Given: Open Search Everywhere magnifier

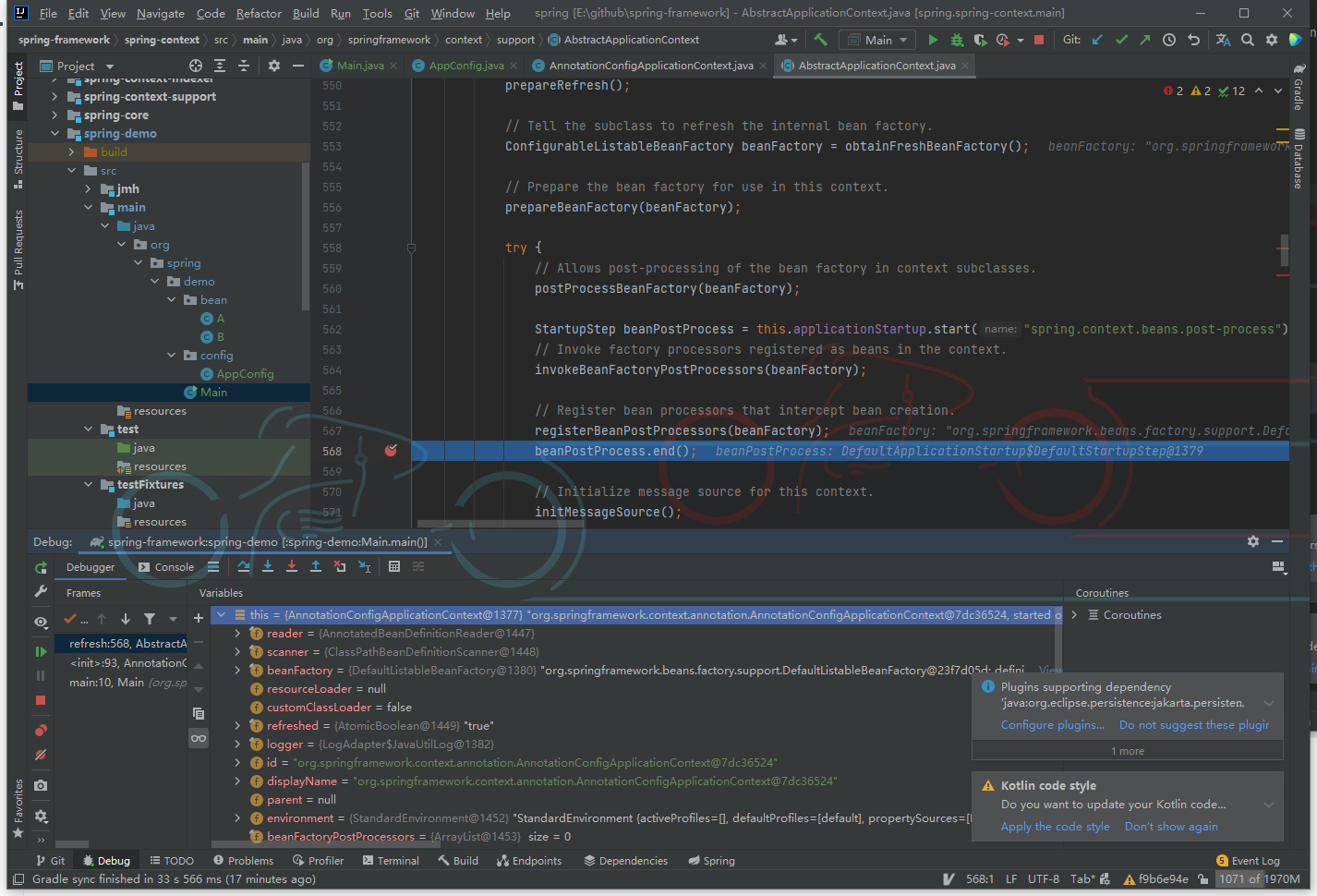Looking at the screenshot, I should tap(1248, 40).
